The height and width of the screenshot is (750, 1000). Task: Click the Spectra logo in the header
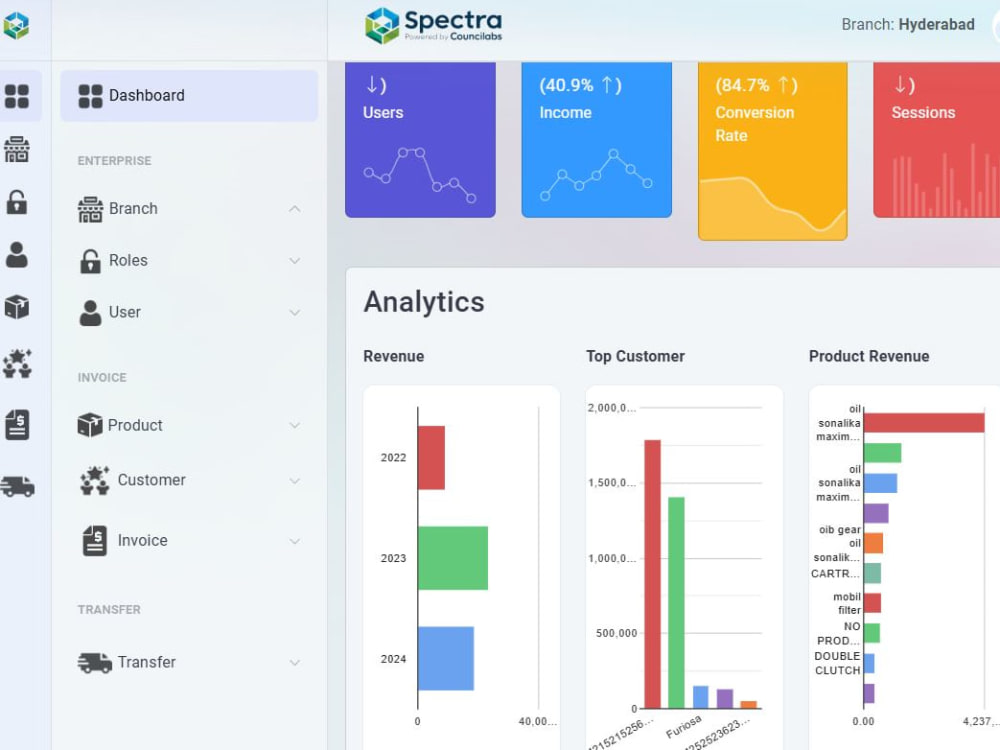click(433, 24)
